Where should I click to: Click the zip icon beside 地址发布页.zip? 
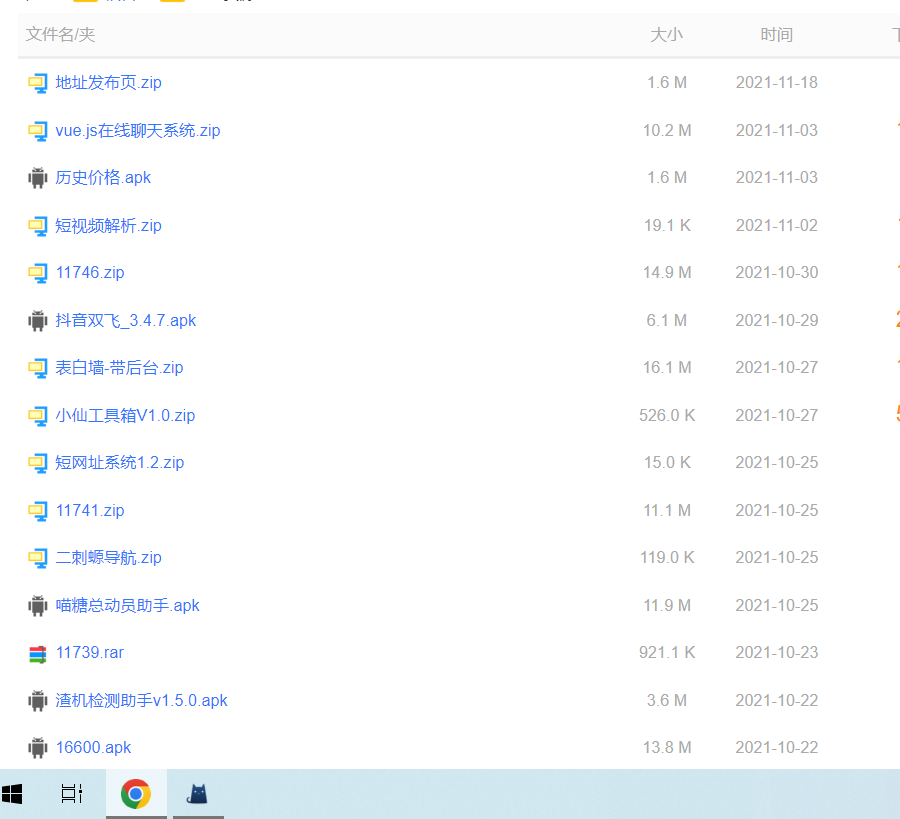coord(37,83)
